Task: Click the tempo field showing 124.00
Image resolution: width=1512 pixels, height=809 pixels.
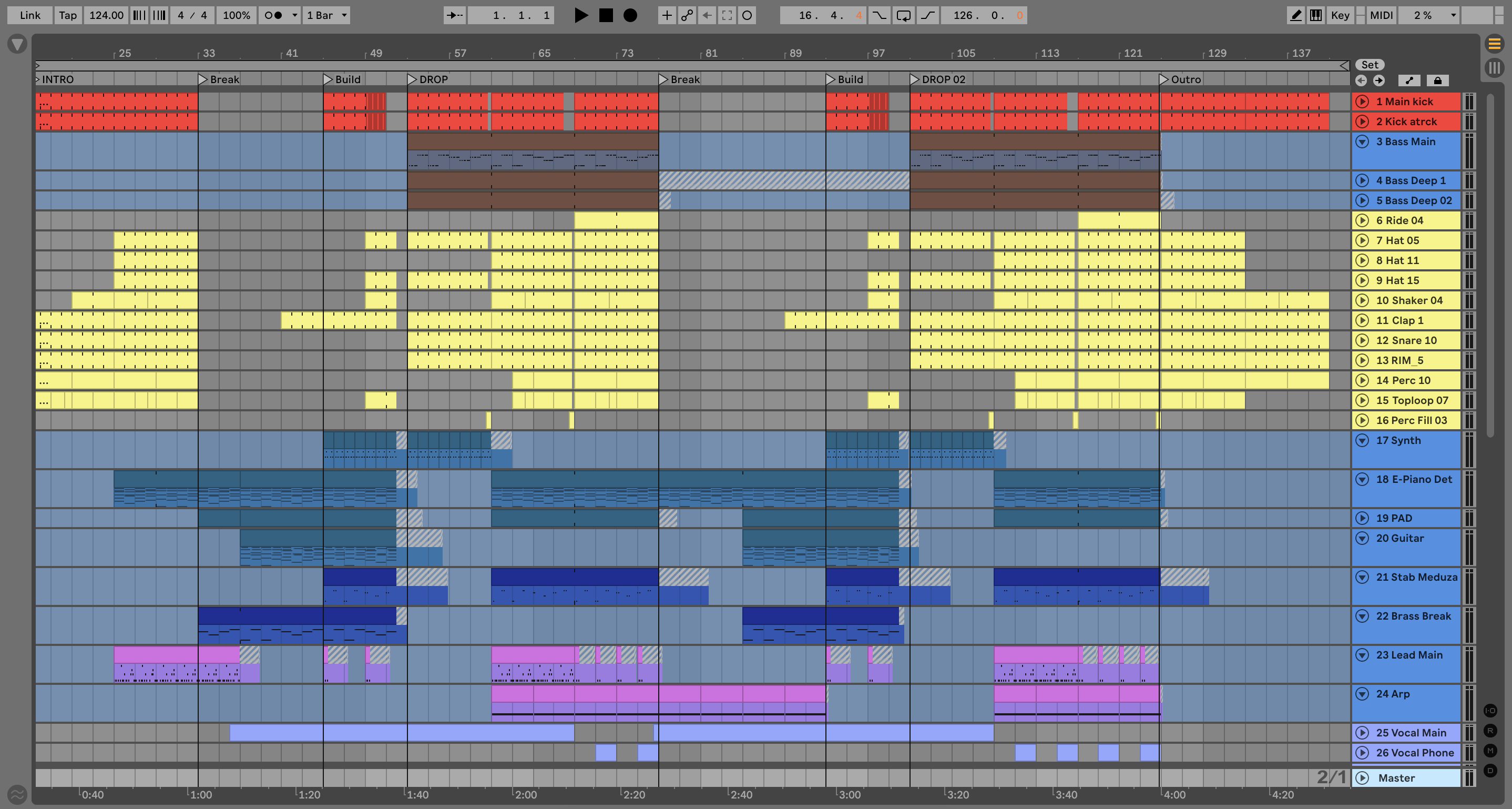Action: pos(106,15)
